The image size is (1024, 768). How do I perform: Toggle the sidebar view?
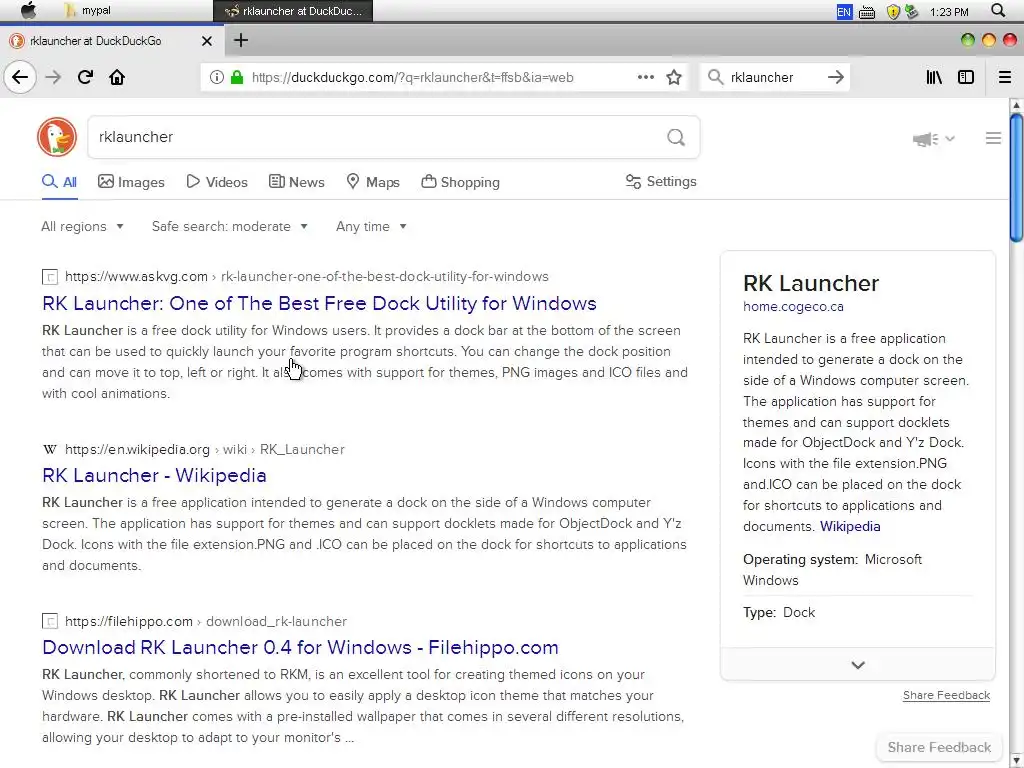(x=966, y=77)
